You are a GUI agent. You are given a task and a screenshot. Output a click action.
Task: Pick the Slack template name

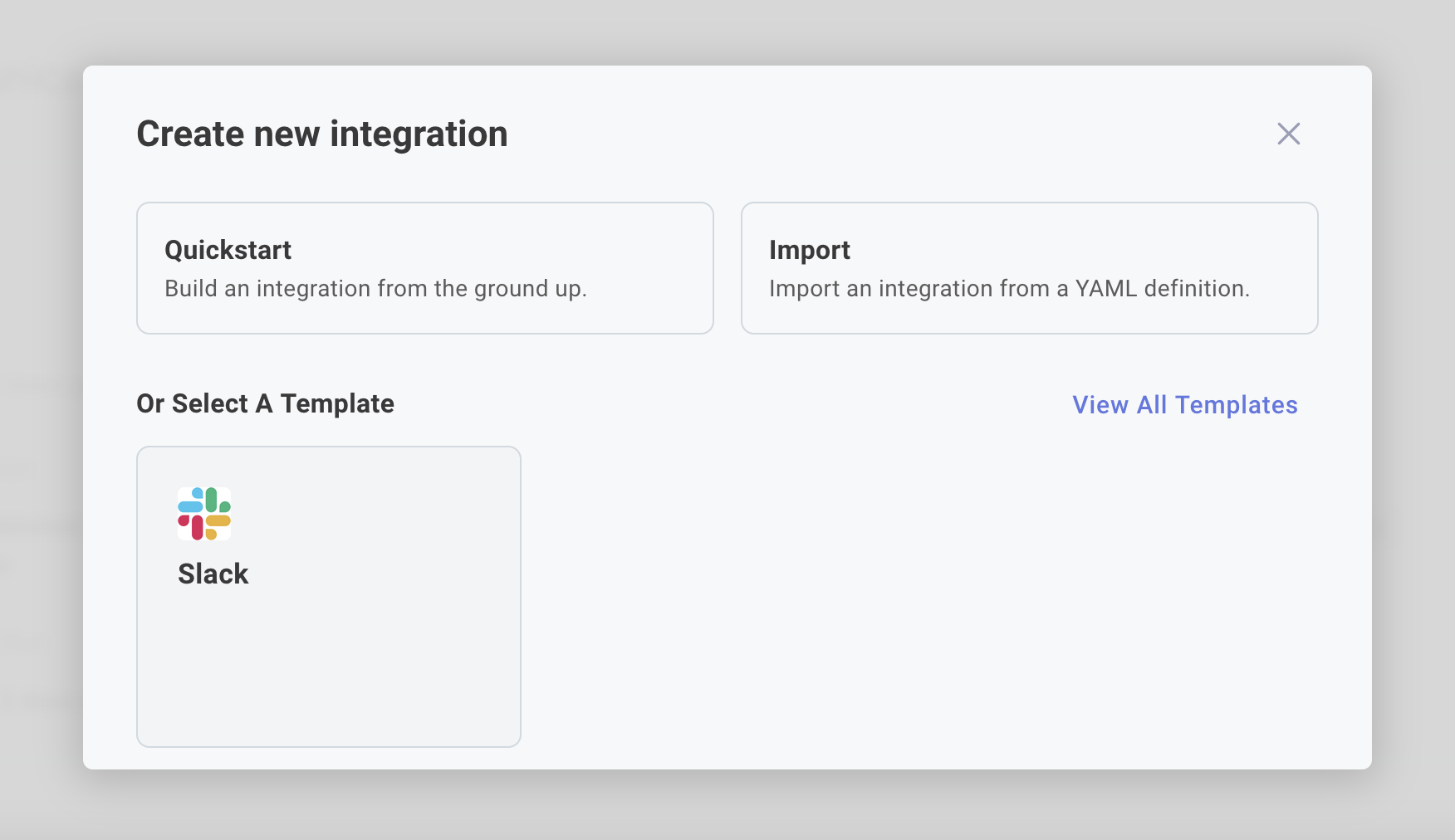tap(213, 574)
